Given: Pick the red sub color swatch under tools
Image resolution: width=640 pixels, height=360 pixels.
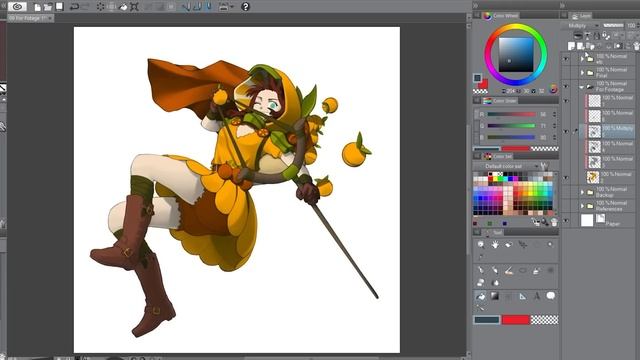Looking at the screenshot, I should [x=516, y=320].
